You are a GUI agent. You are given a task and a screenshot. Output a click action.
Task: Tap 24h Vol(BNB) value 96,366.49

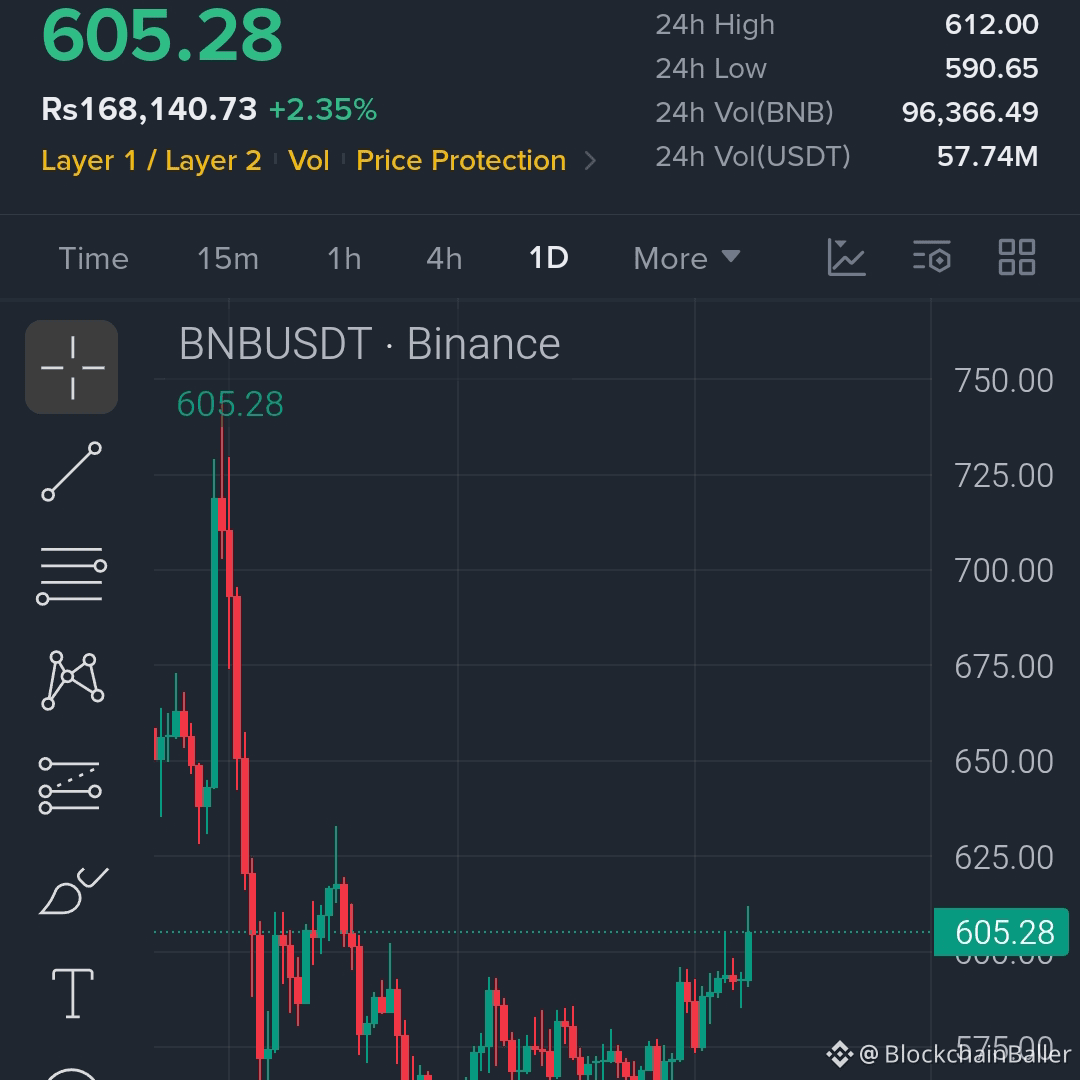(x=970, y=112)
